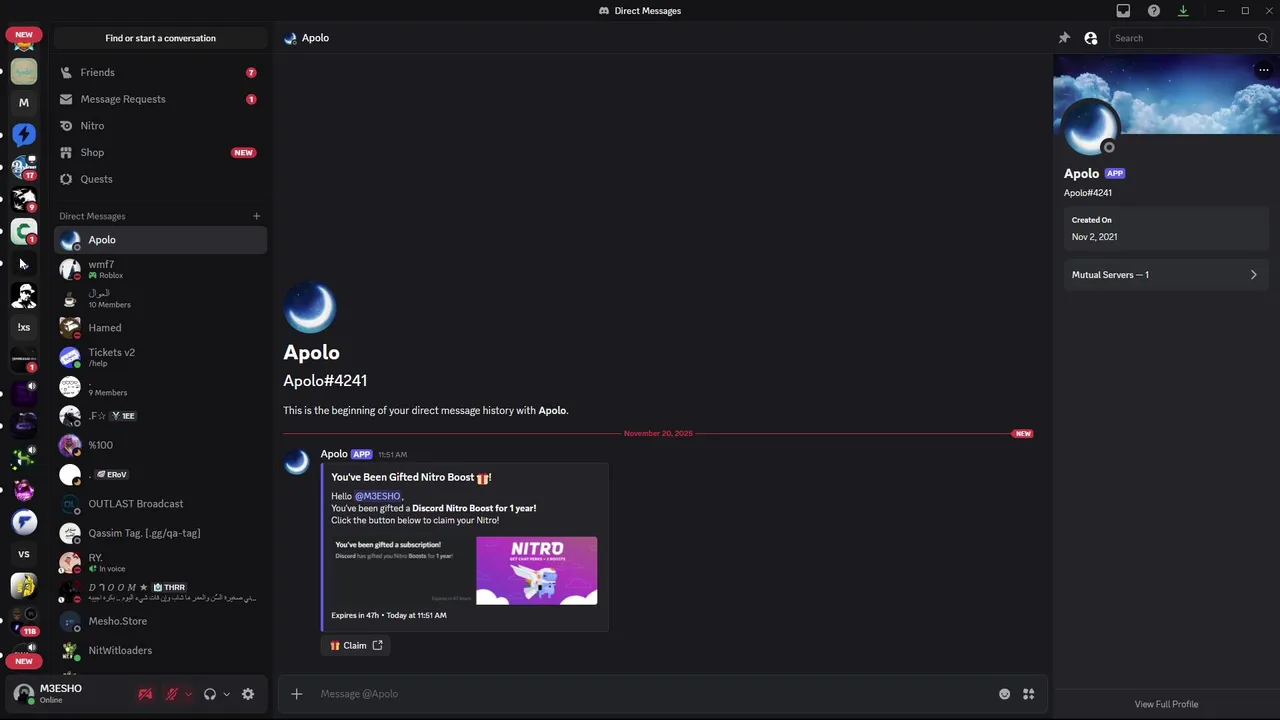
Task: Open the Shop page
Action: click(160, 152)
